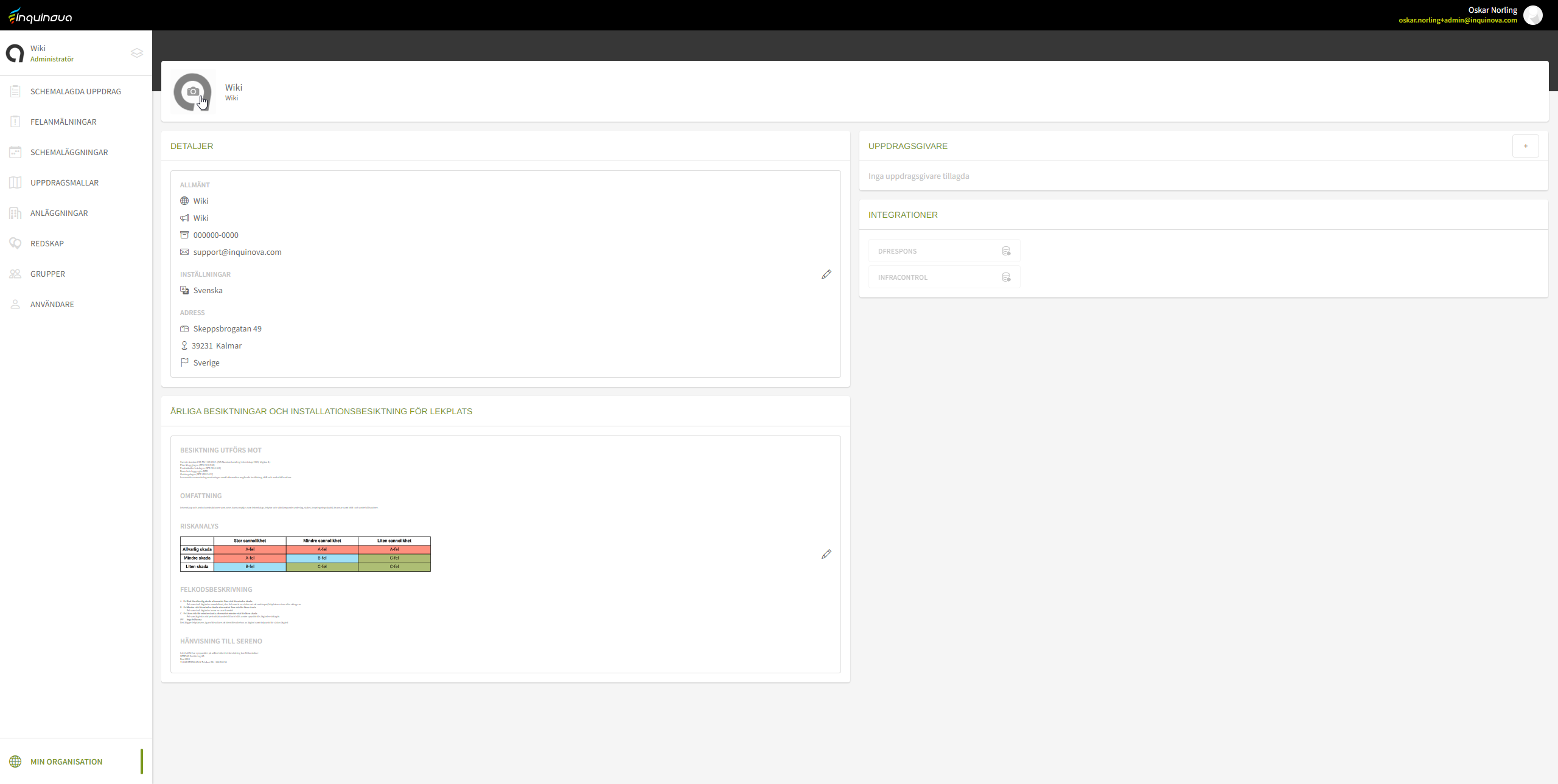Edit lekplats besiktning text with pencil icon
The width and height of the screenshot is (1558, 784).
[826, 554]
